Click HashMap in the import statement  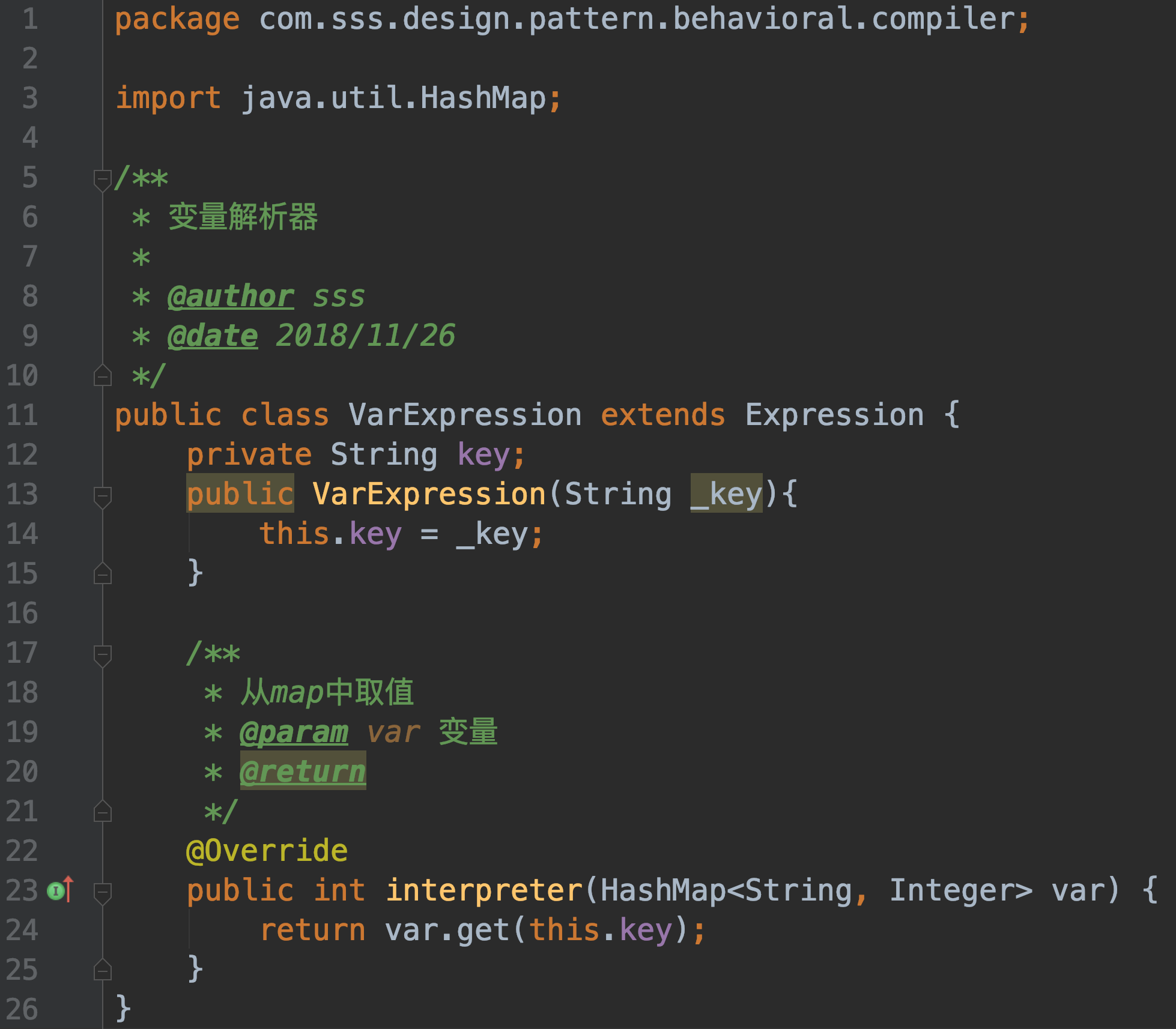point(483,98)
